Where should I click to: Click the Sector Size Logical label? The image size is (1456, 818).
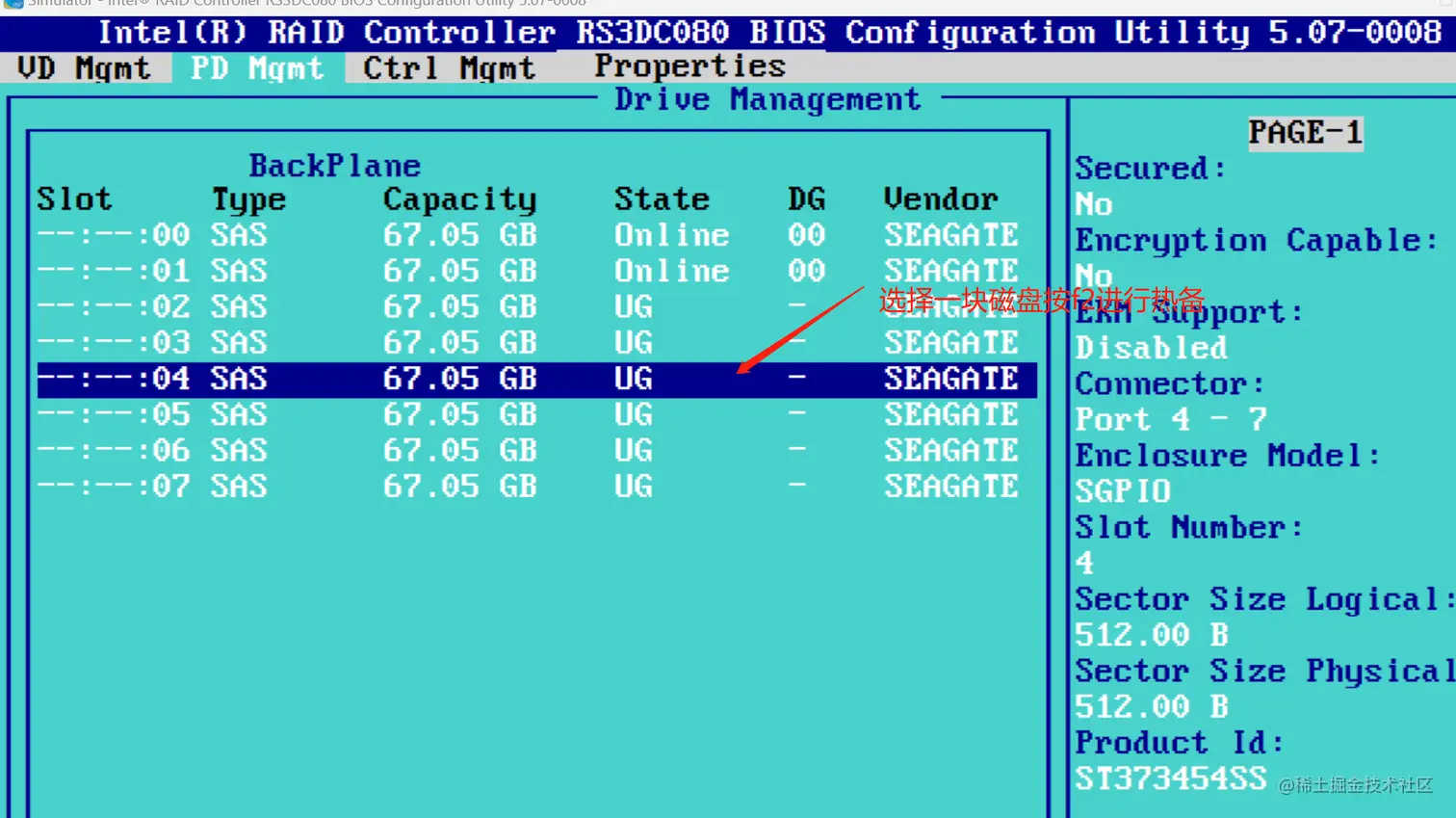pyautogui.click(x=1265, y=600)
